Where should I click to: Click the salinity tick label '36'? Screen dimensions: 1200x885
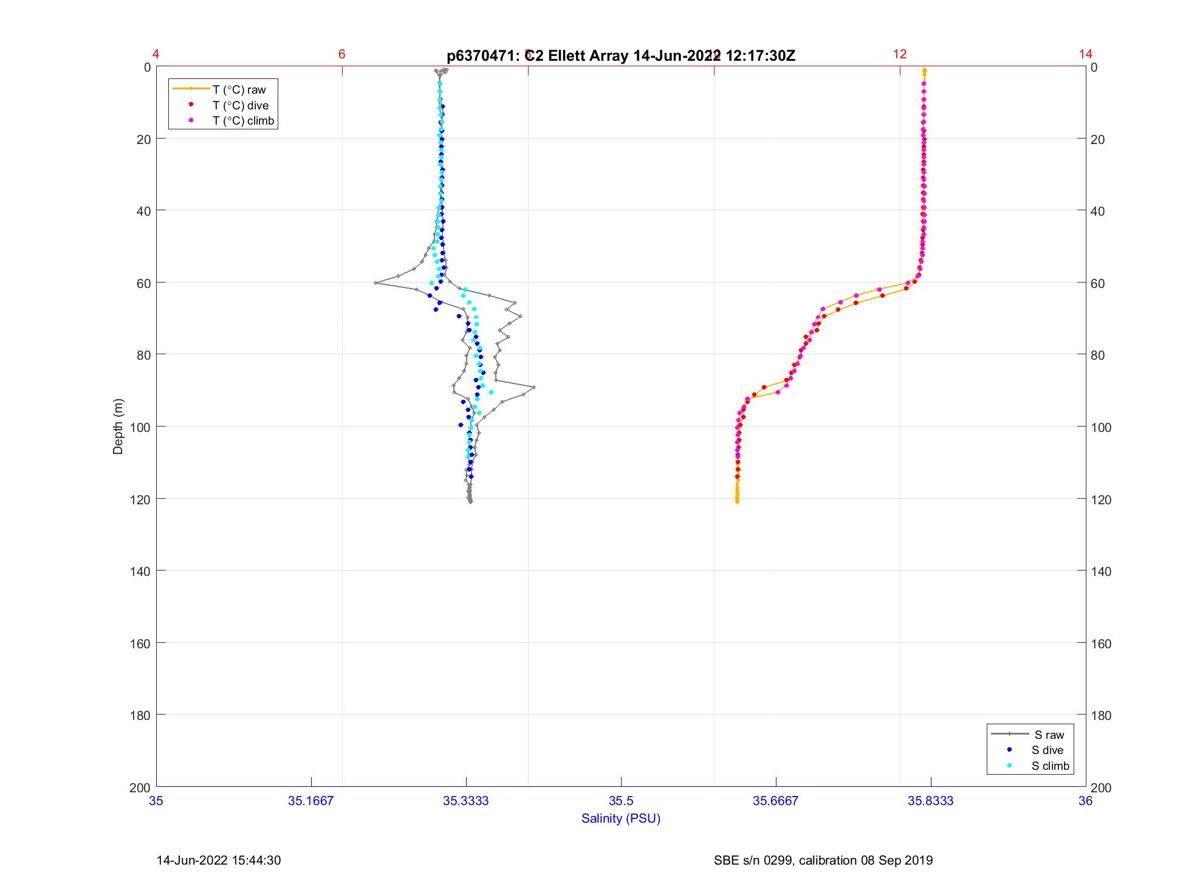(1086, 801)
